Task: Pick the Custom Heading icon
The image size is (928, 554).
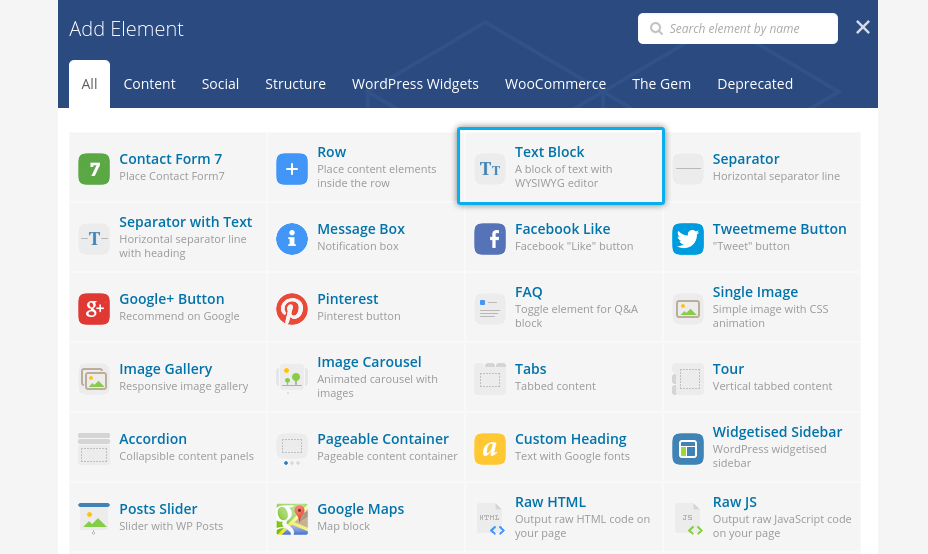Action: [x=490, y=449]
